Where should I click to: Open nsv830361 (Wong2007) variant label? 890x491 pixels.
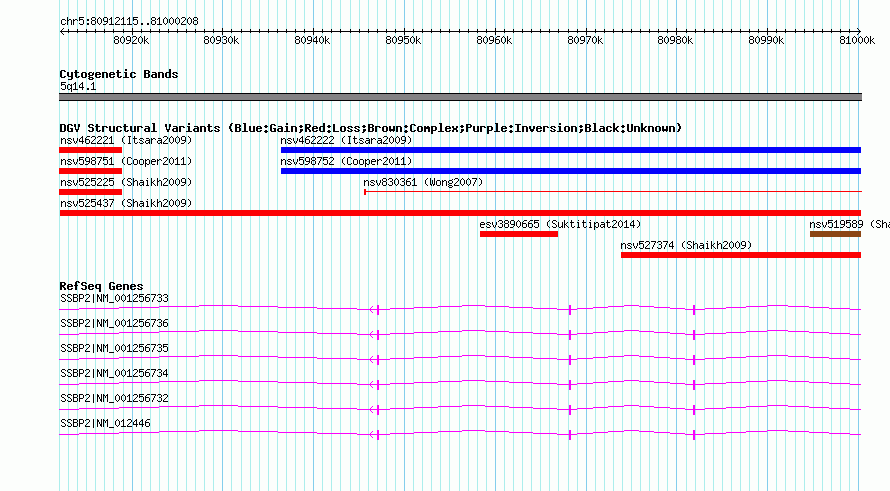pyautogui.click(x=423, y=182)
